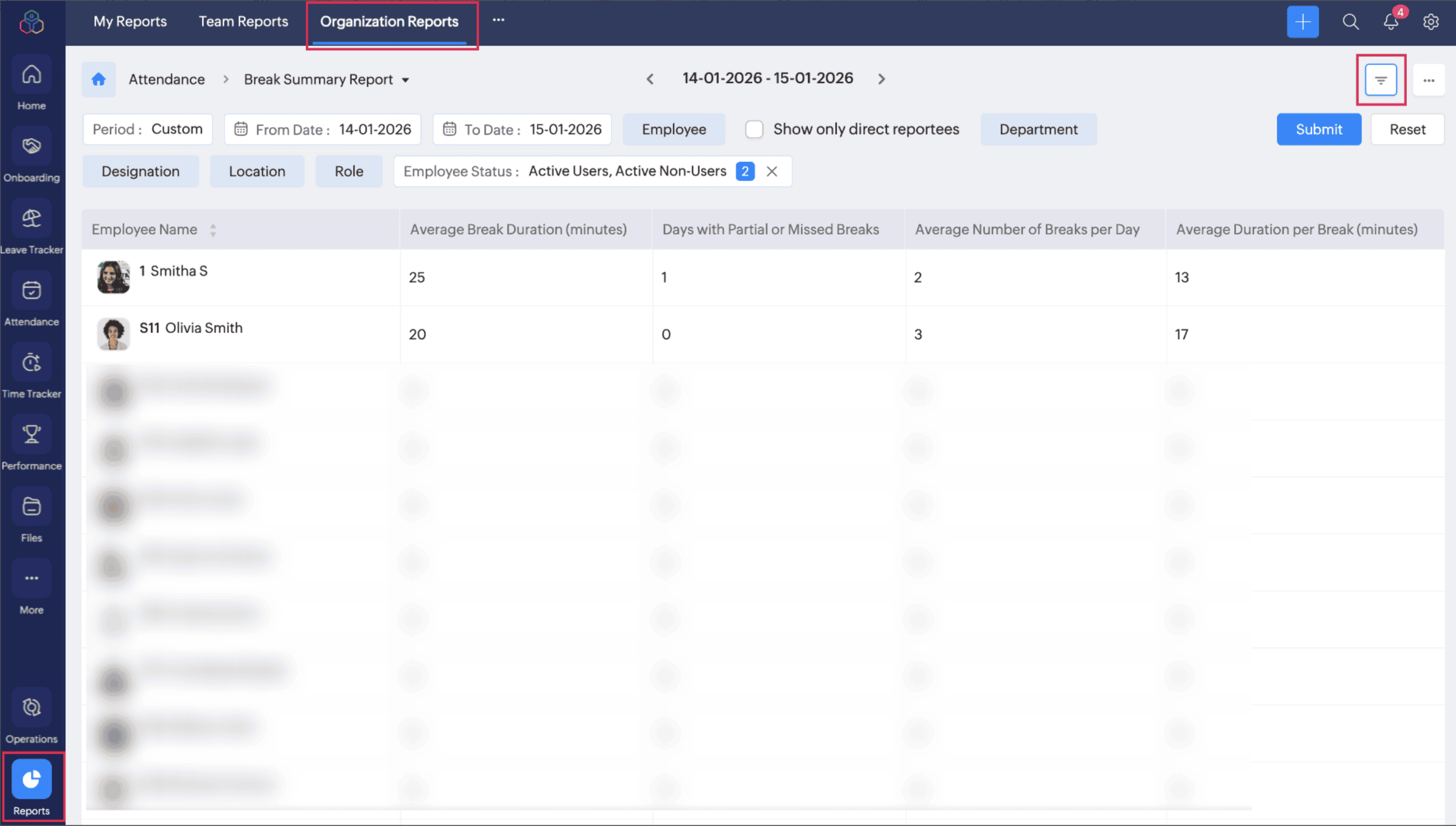Open the filter icon at top right
The image size is (1456, 826).
(x=1380, y=80)
